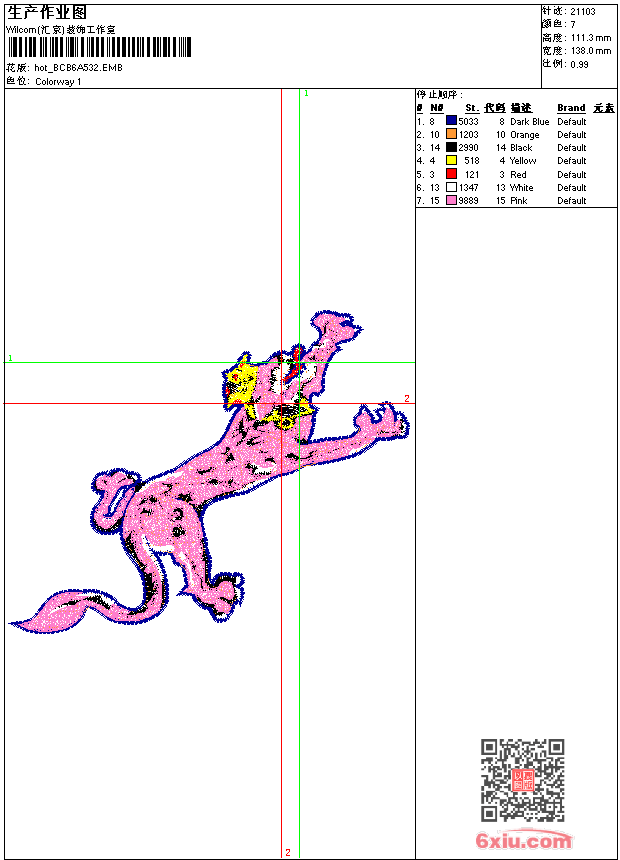The height and width of the screenshot is (860, 620).
Task: Click the White color swatch
Action: [x=452, y=187]
